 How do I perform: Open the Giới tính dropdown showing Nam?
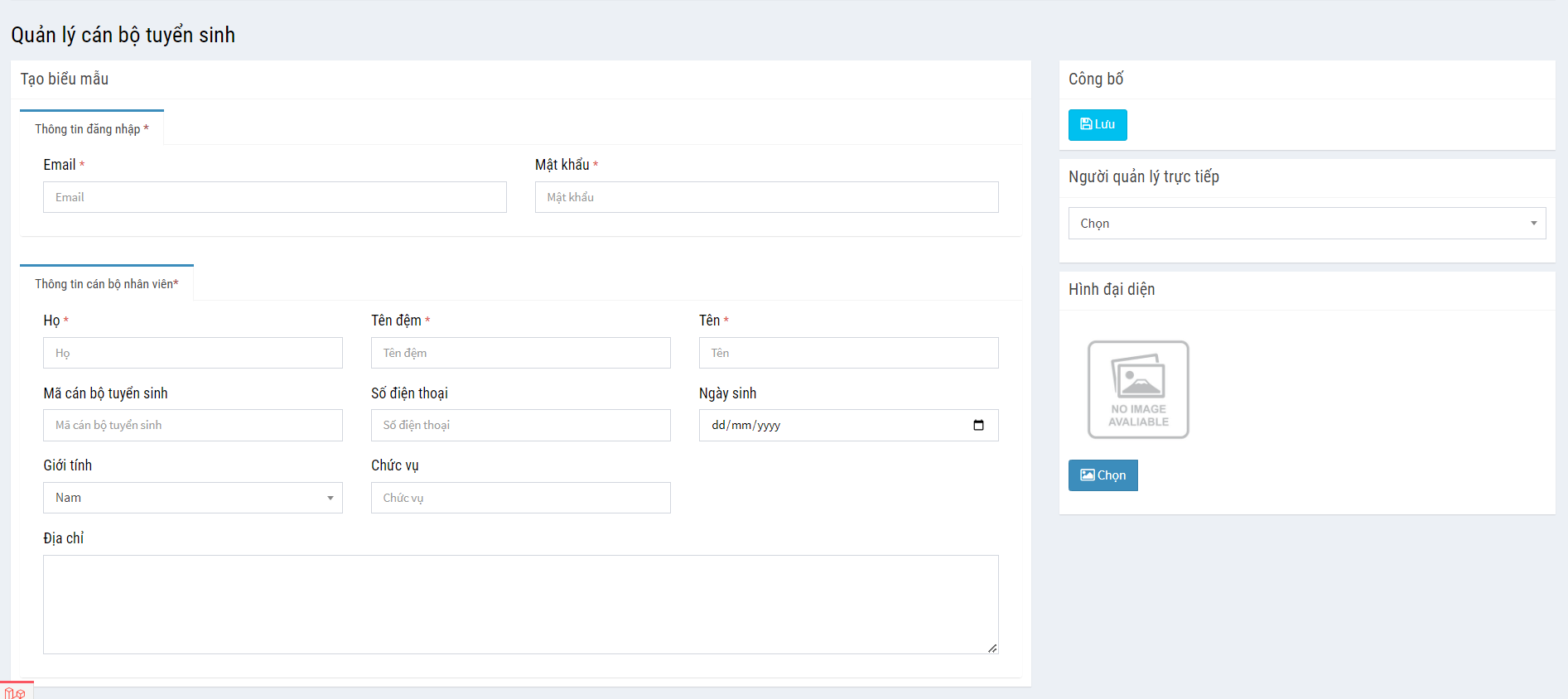click(x=192, y=498)
